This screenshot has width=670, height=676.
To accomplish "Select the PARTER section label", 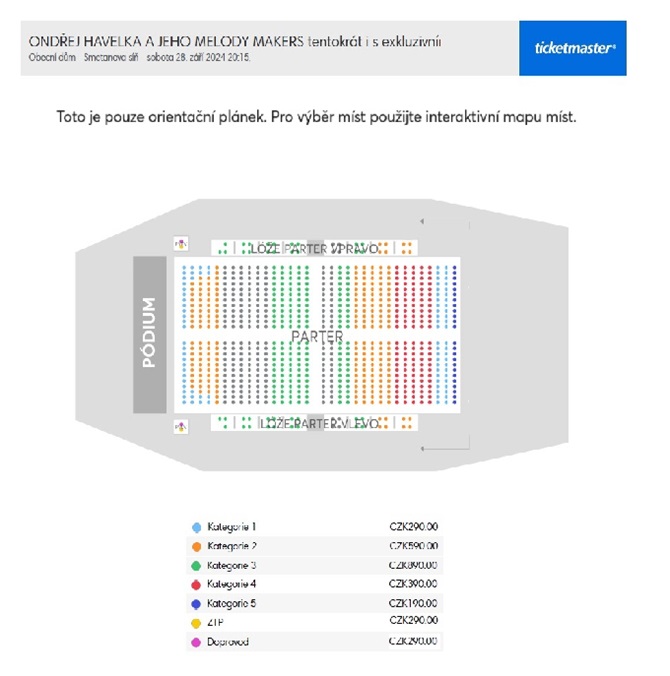I will pos(317,337).
